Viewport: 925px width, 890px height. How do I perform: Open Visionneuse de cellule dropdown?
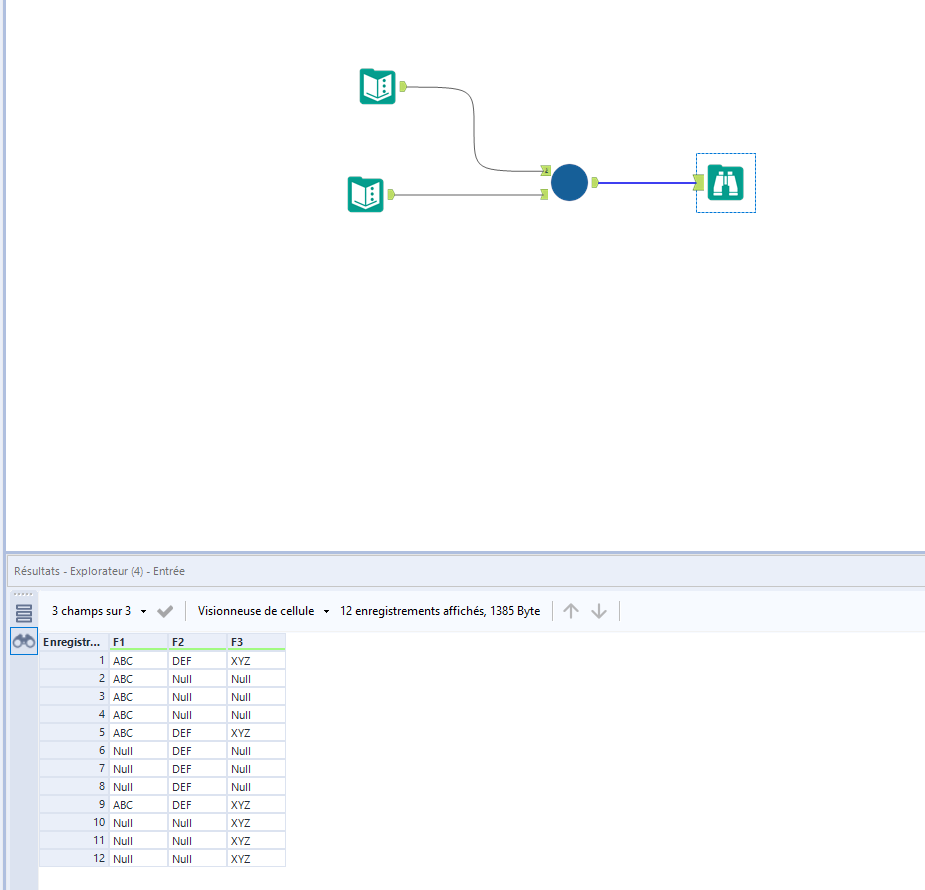(x=264, y=611)
